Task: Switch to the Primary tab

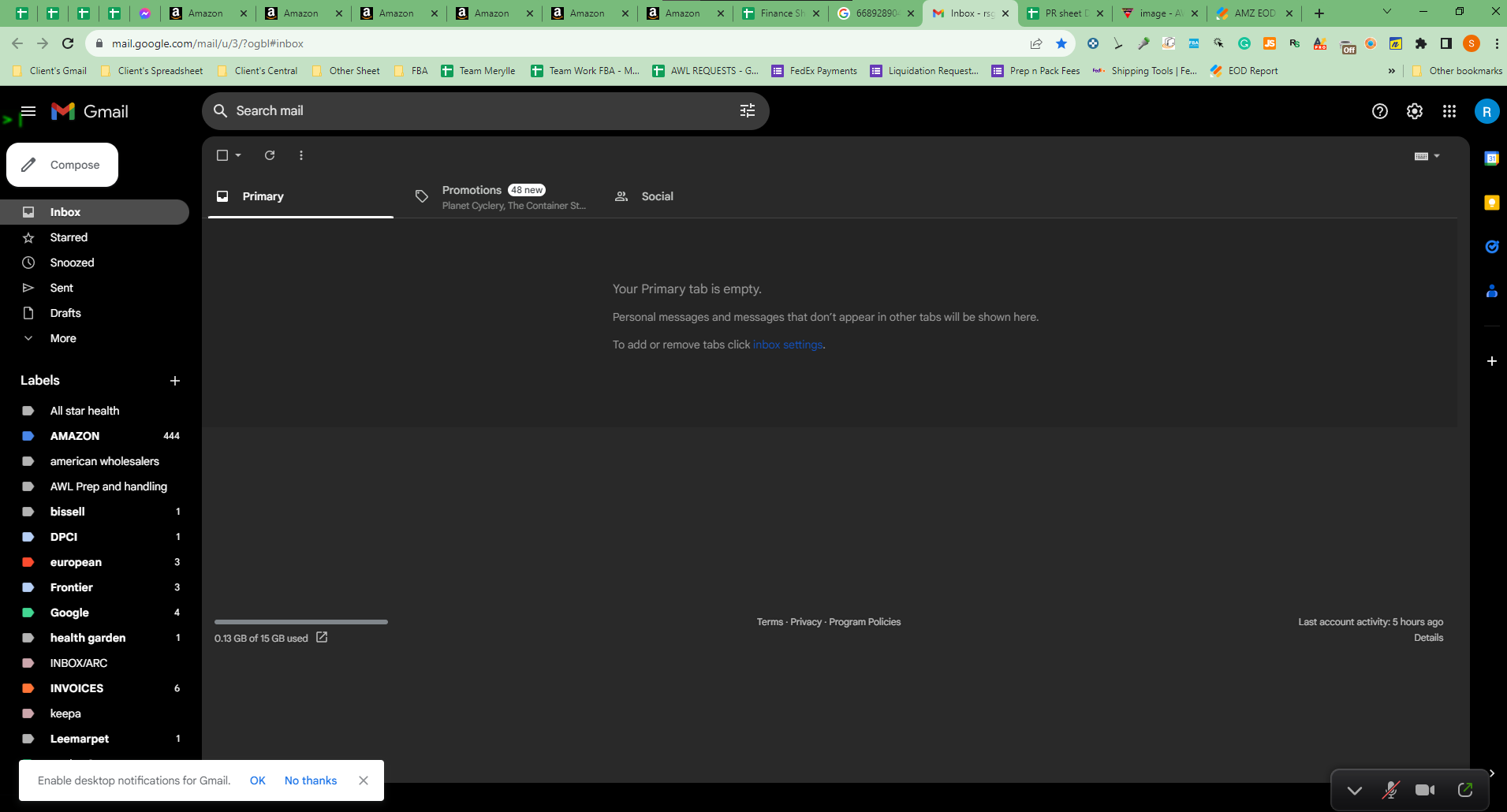Action: (x=300, y=196)
